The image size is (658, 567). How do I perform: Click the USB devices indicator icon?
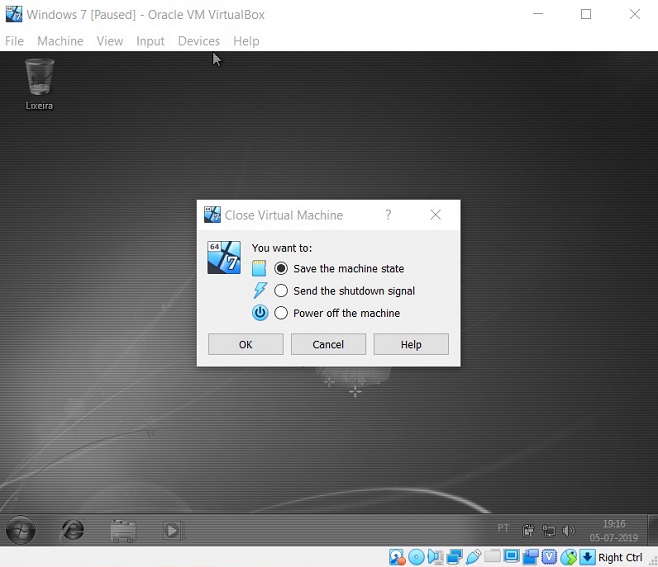473,557
